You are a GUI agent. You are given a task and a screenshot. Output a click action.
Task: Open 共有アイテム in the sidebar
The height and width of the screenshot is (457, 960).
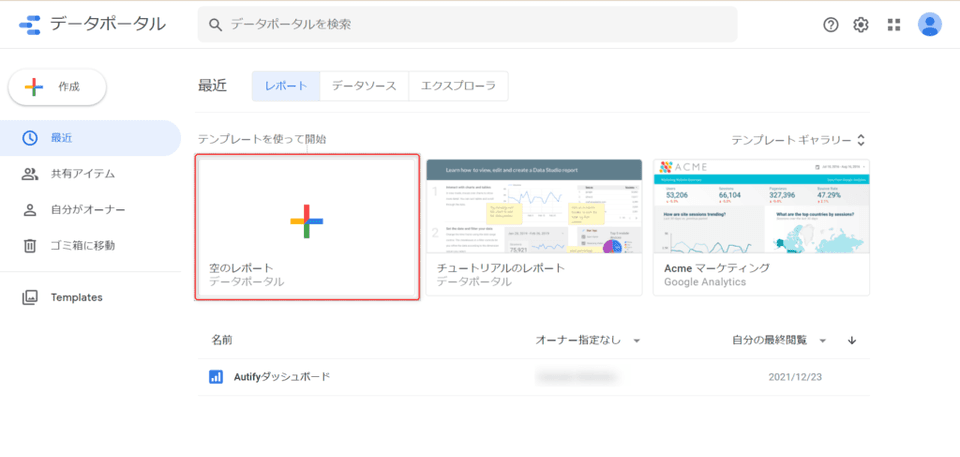point(82,174)
